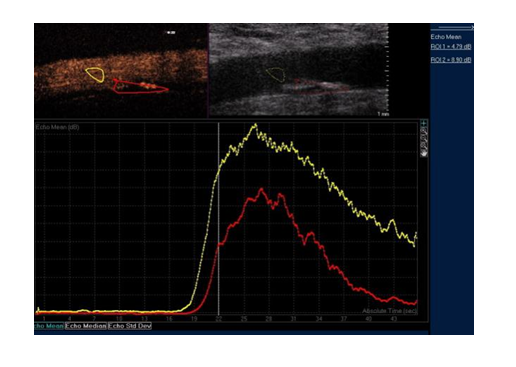Click the white arrow icon ending the graph toolbar
This screenshot has height=367, width=516.
[424, 153]
